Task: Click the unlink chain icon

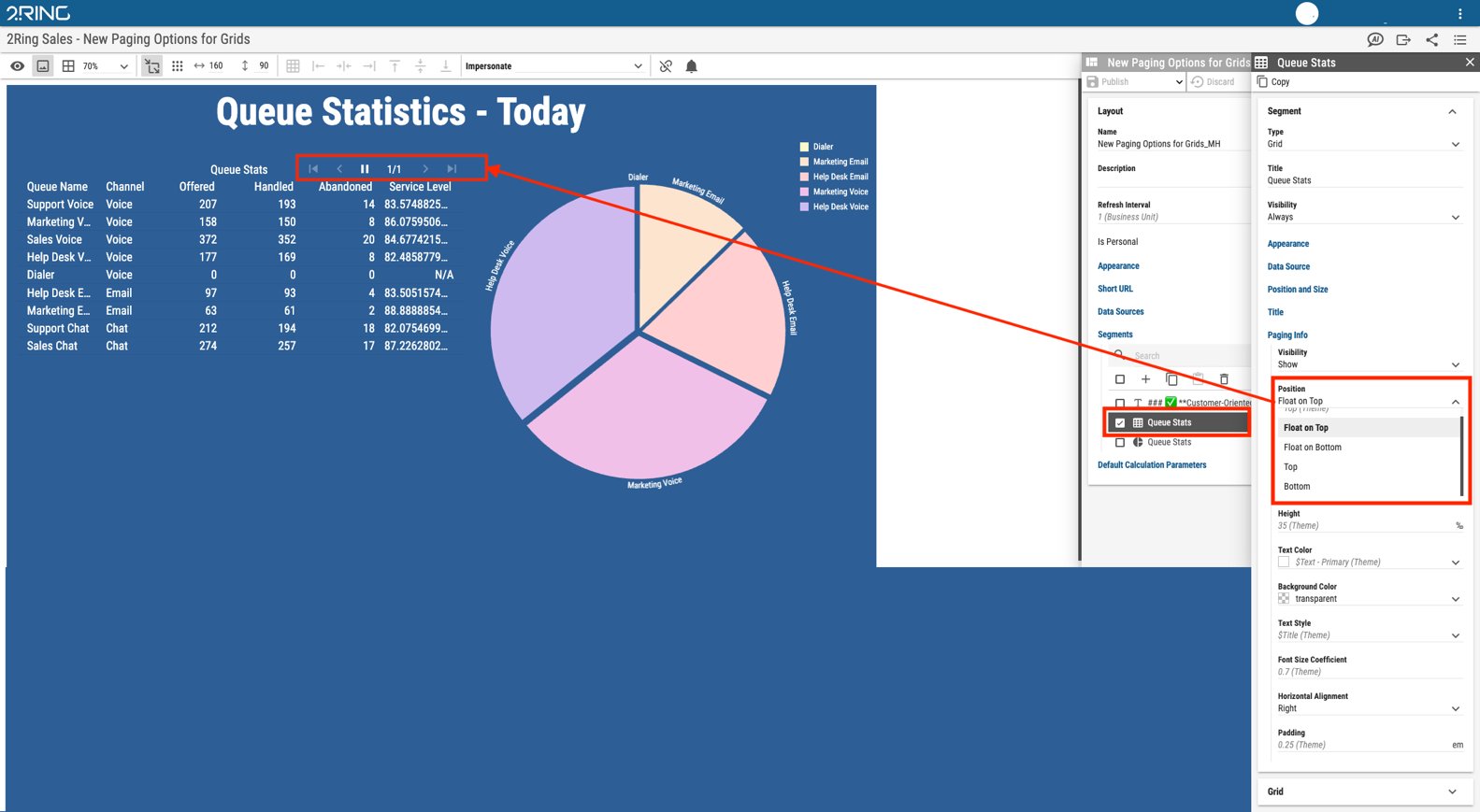Action: click(666, 66)
